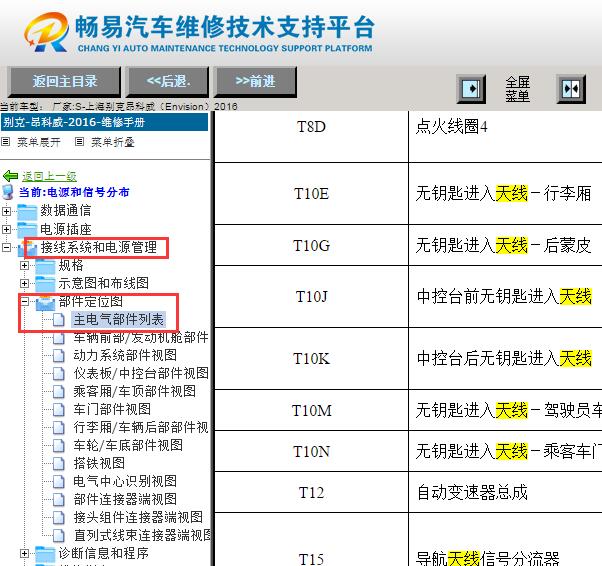Open 车辆前部/发动机舱部件 document
602x566 pixels.
(x=141, y=337)
